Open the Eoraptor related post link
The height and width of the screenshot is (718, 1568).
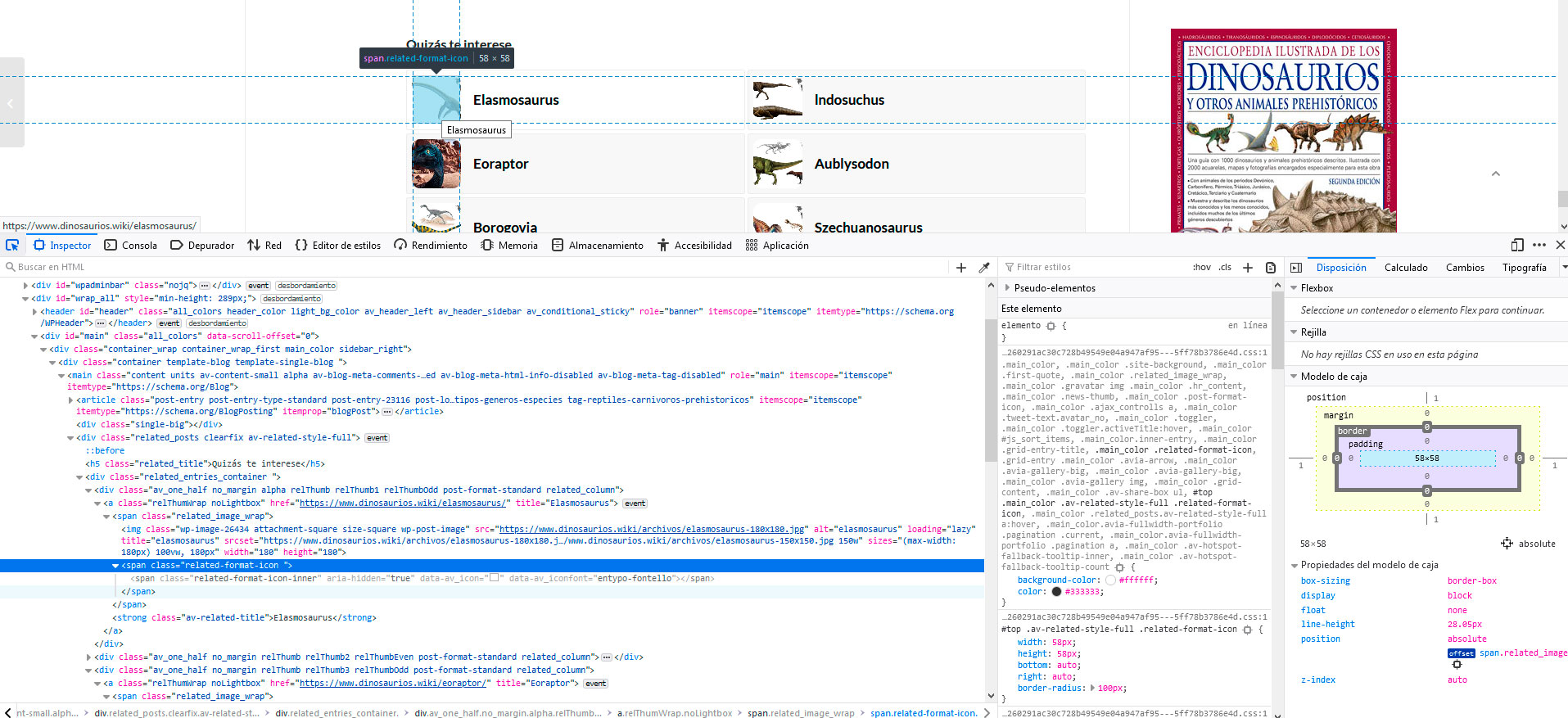tap(500, 164)
